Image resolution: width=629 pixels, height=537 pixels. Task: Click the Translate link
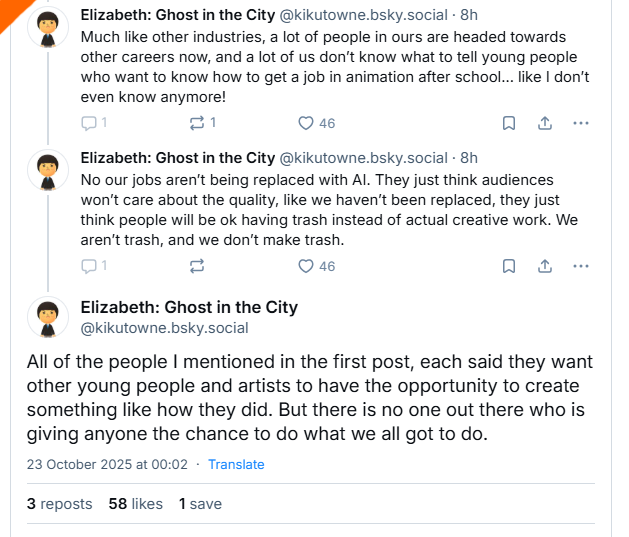(236, 464)
